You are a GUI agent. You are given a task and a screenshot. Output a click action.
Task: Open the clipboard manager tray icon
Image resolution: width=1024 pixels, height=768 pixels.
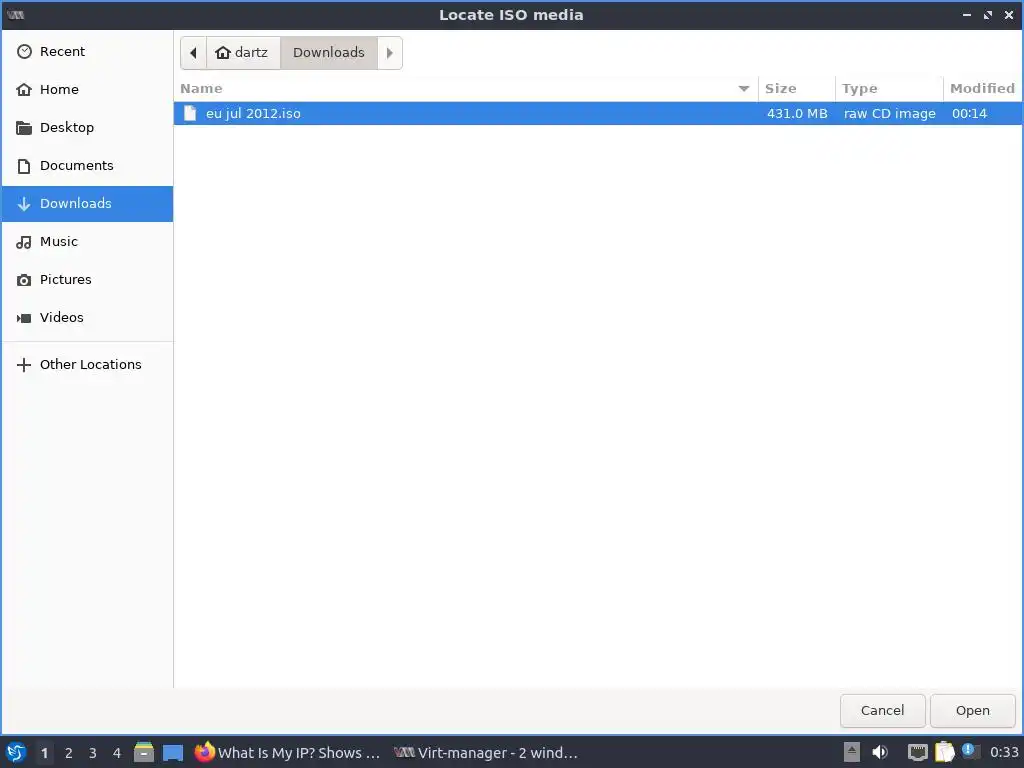[x=944, y=753]
